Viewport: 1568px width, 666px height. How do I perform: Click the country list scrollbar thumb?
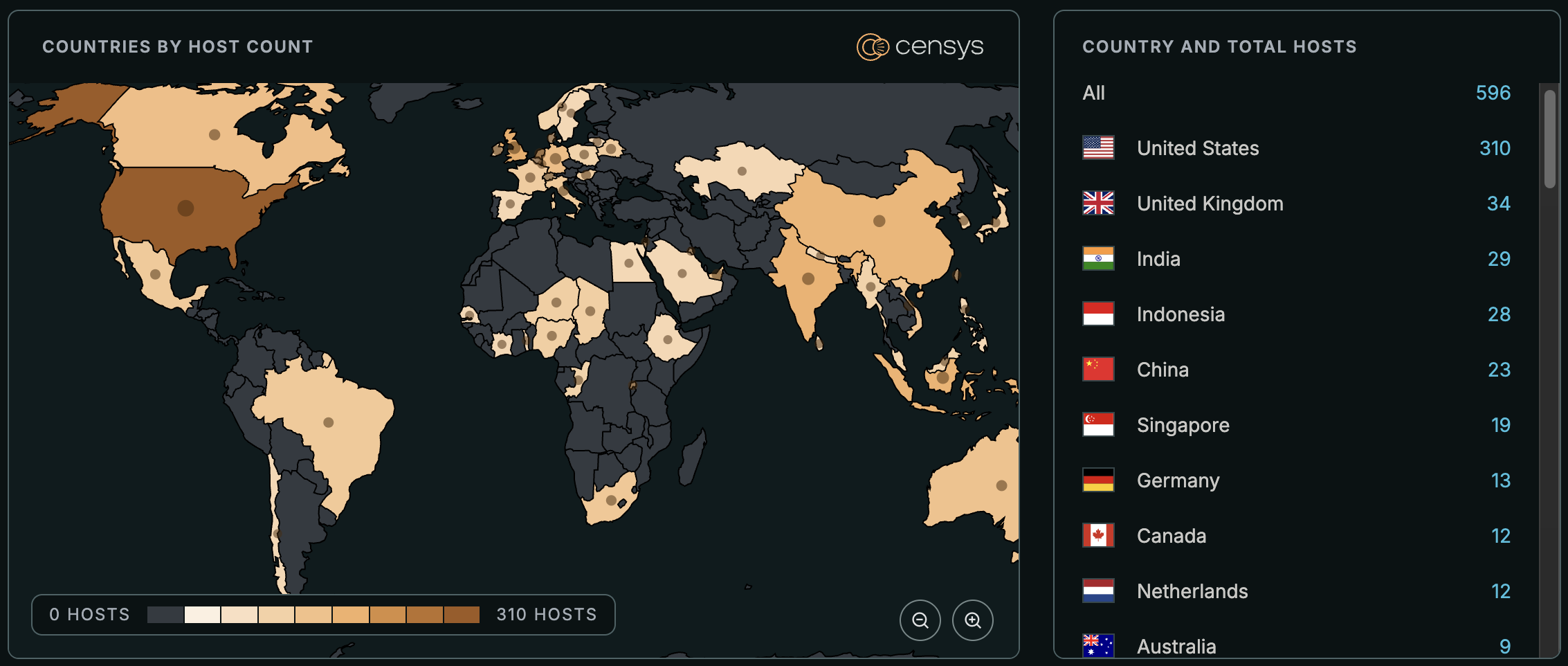1549,138
